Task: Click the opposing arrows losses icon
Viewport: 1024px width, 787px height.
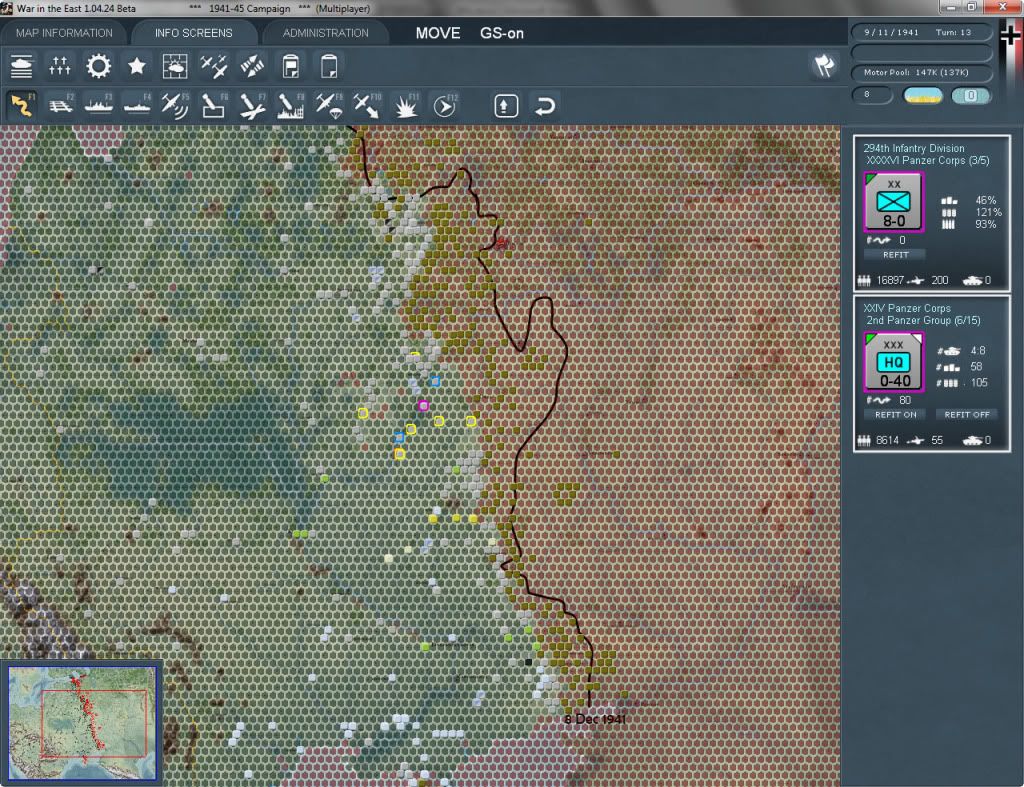Action: [252, 66]
